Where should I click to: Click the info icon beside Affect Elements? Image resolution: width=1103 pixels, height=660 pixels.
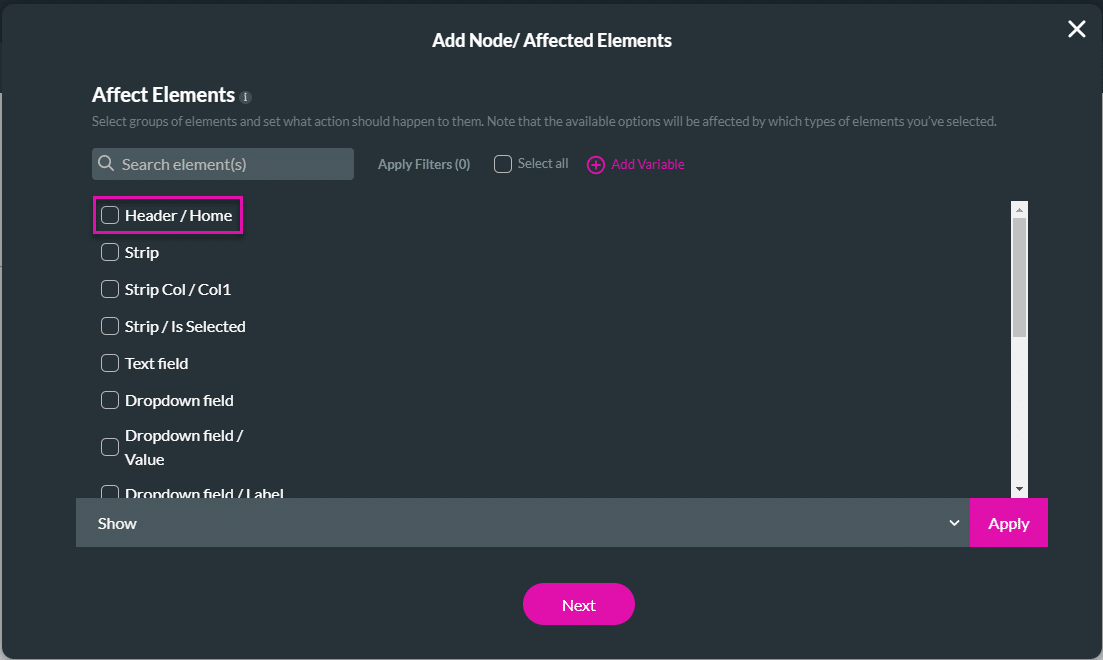coord(246,98)
